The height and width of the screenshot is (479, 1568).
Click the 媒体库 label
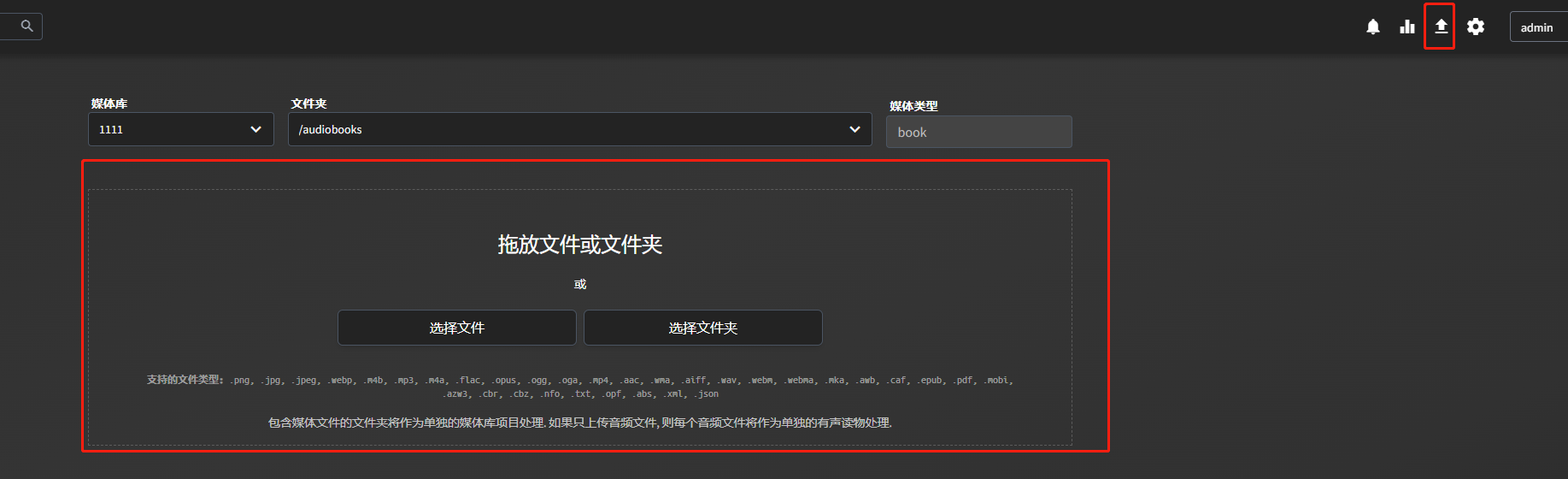109,103
